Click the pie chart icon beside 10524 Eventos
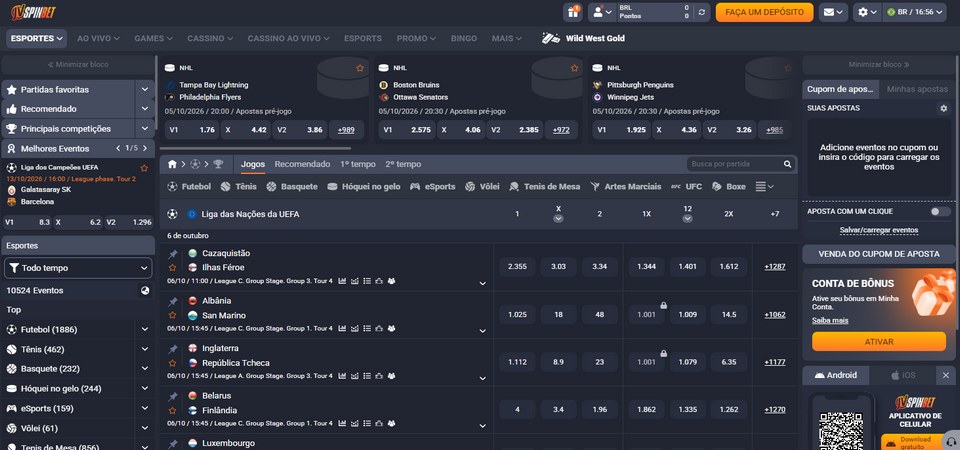Screen dimensions: 960x450 [x=144, y=291]
